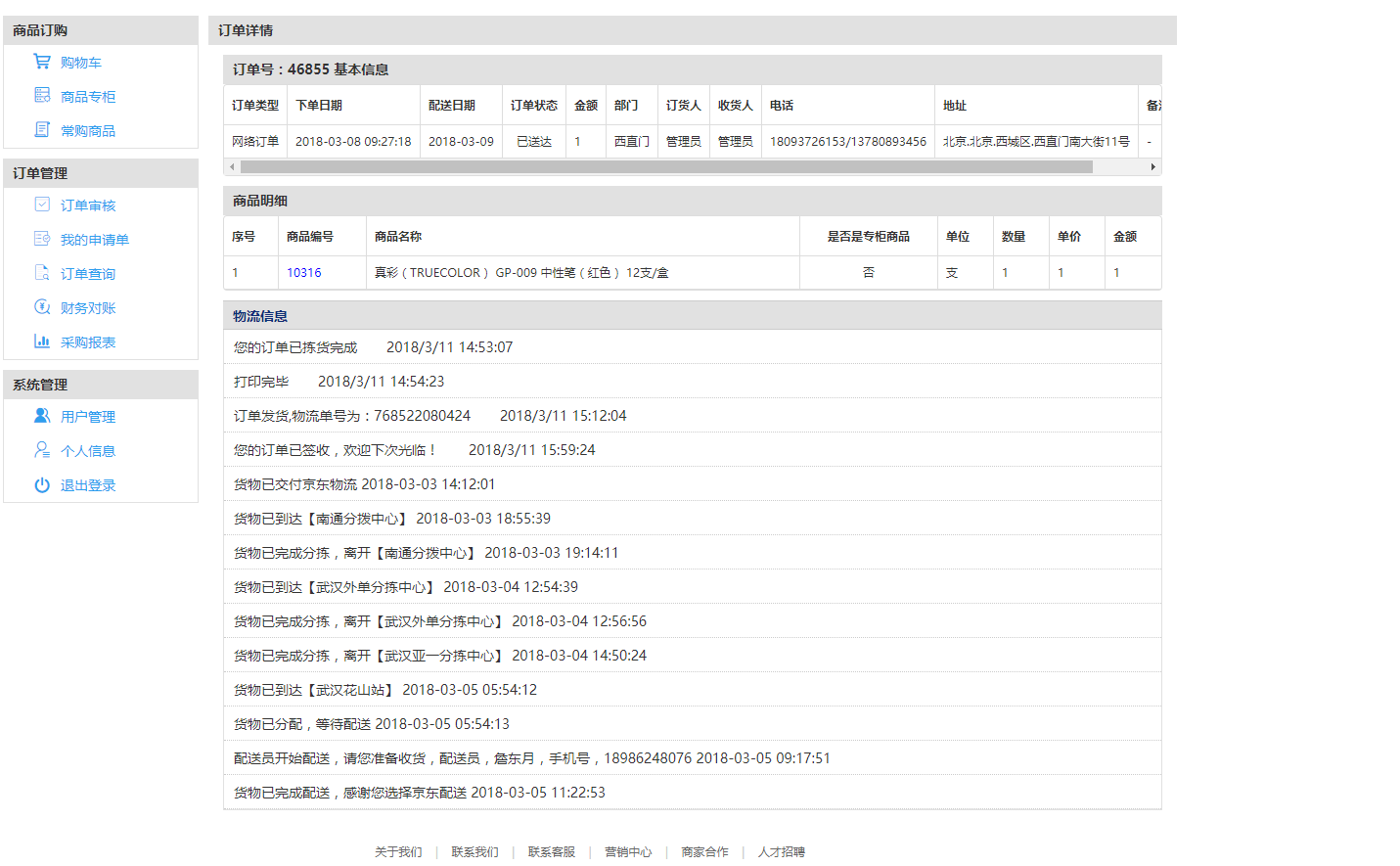Click the 网络订单 order type cell

click(255, 142)
